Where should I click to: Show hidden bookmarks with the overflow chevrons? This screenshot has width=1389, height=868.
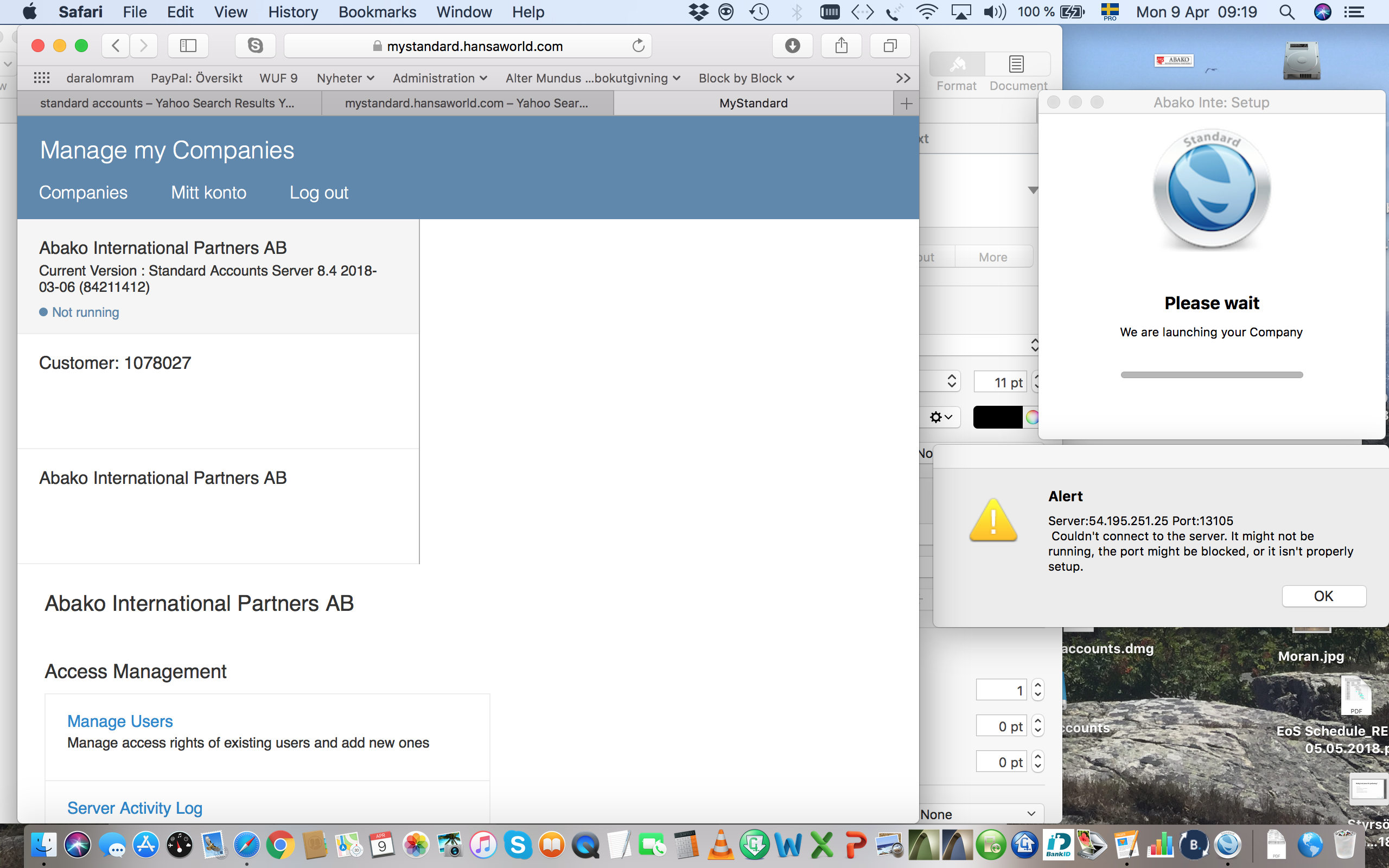(903, 78)
